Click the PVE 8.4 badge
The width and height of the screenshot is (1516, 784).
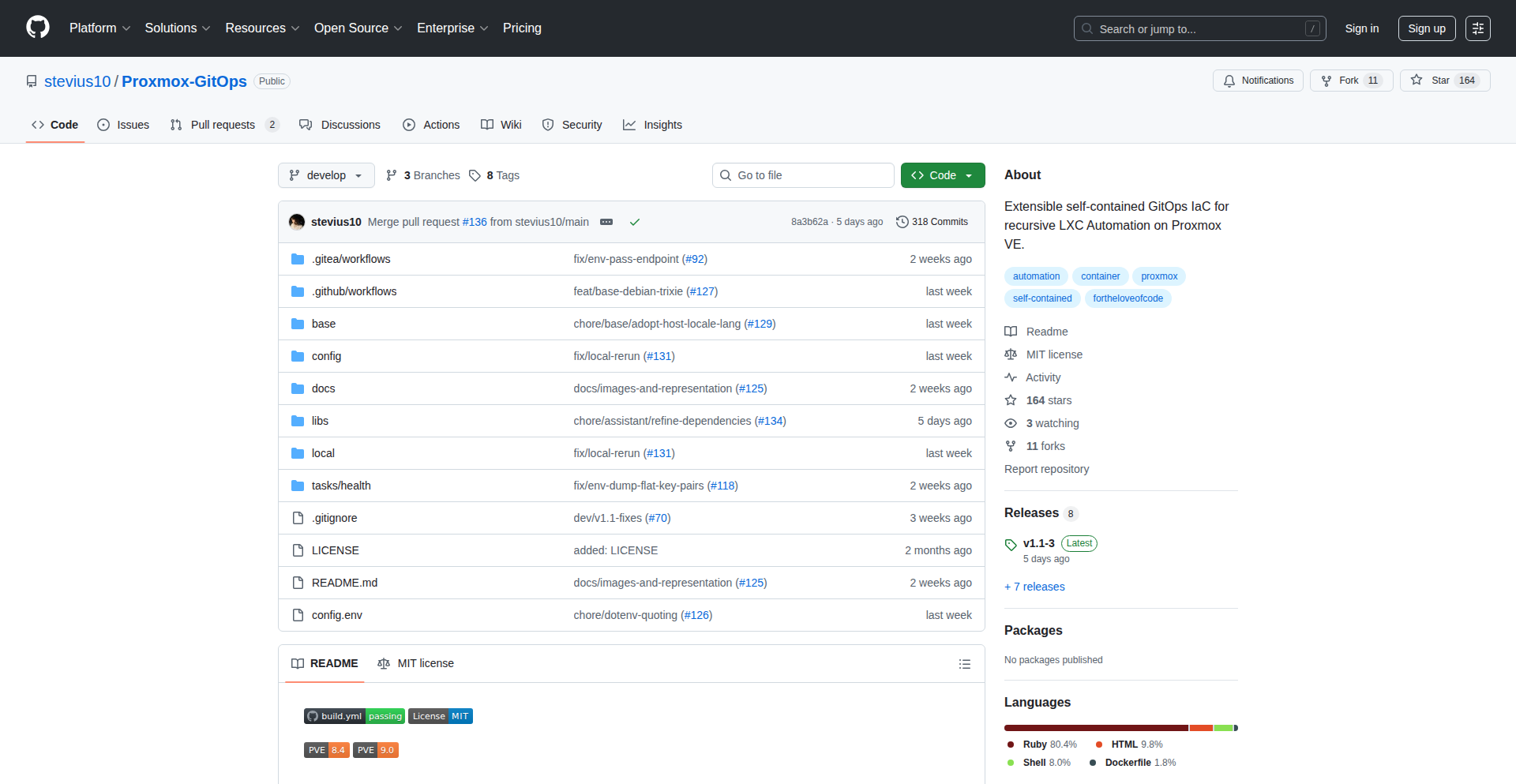327,750
